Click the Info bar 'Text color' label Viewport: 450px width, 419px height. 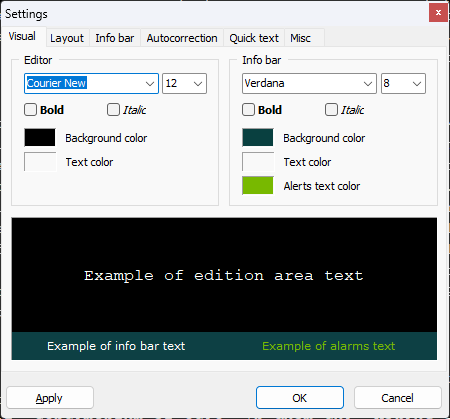point(307,162)
